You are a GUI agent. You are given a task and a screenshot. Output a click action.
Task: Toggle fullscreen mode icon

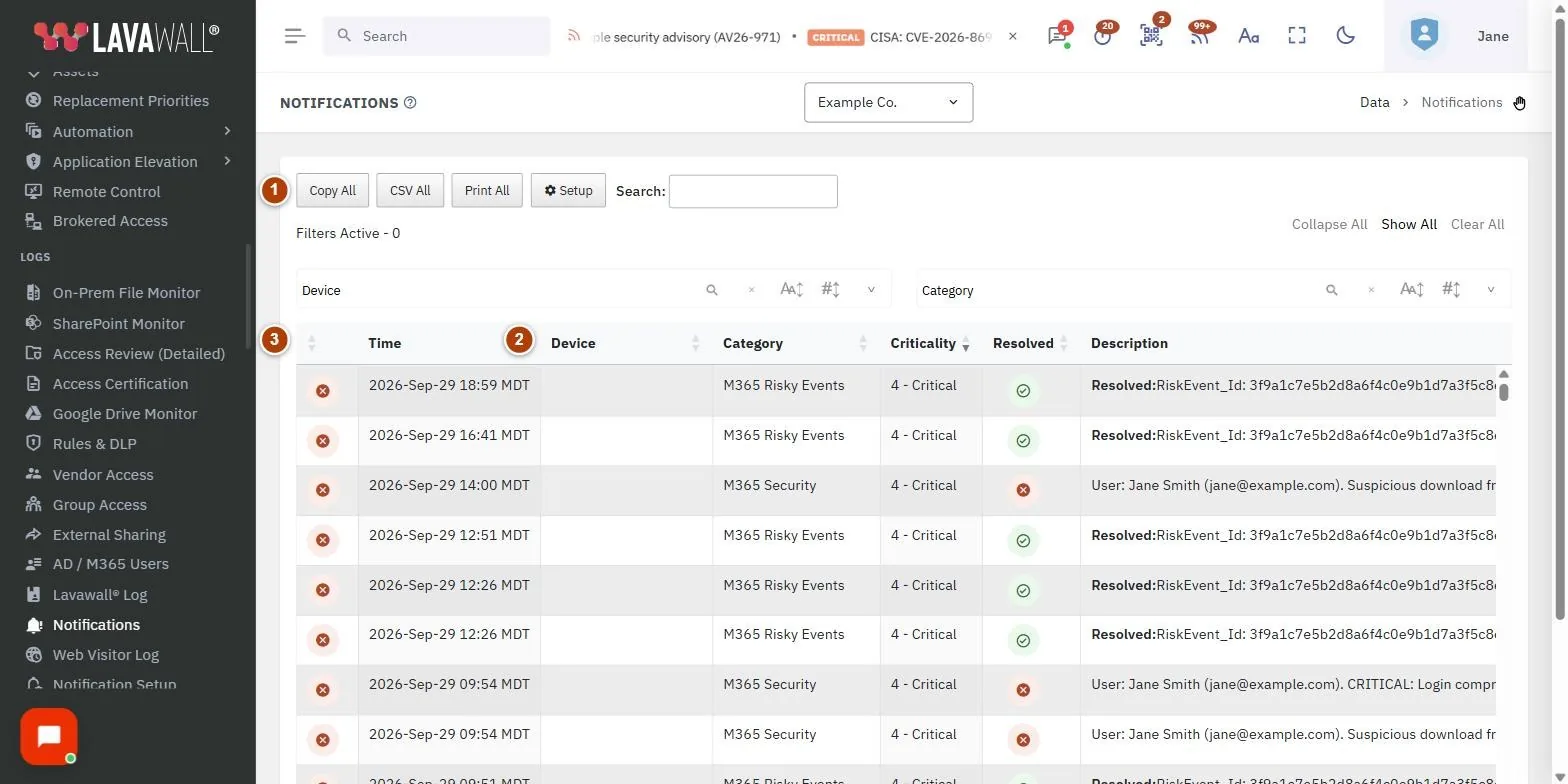point(1297,36)
